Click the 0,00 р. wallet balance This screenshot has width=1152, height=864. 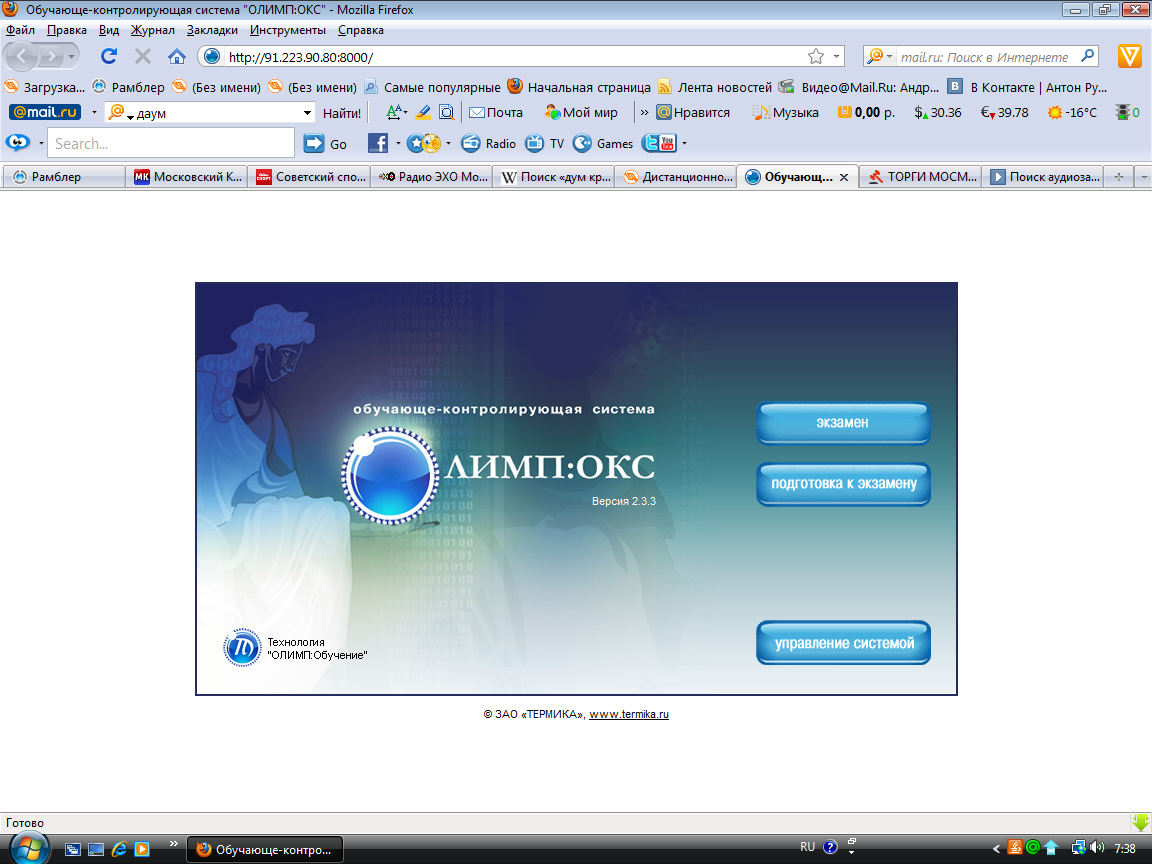[x=866, y=112]
